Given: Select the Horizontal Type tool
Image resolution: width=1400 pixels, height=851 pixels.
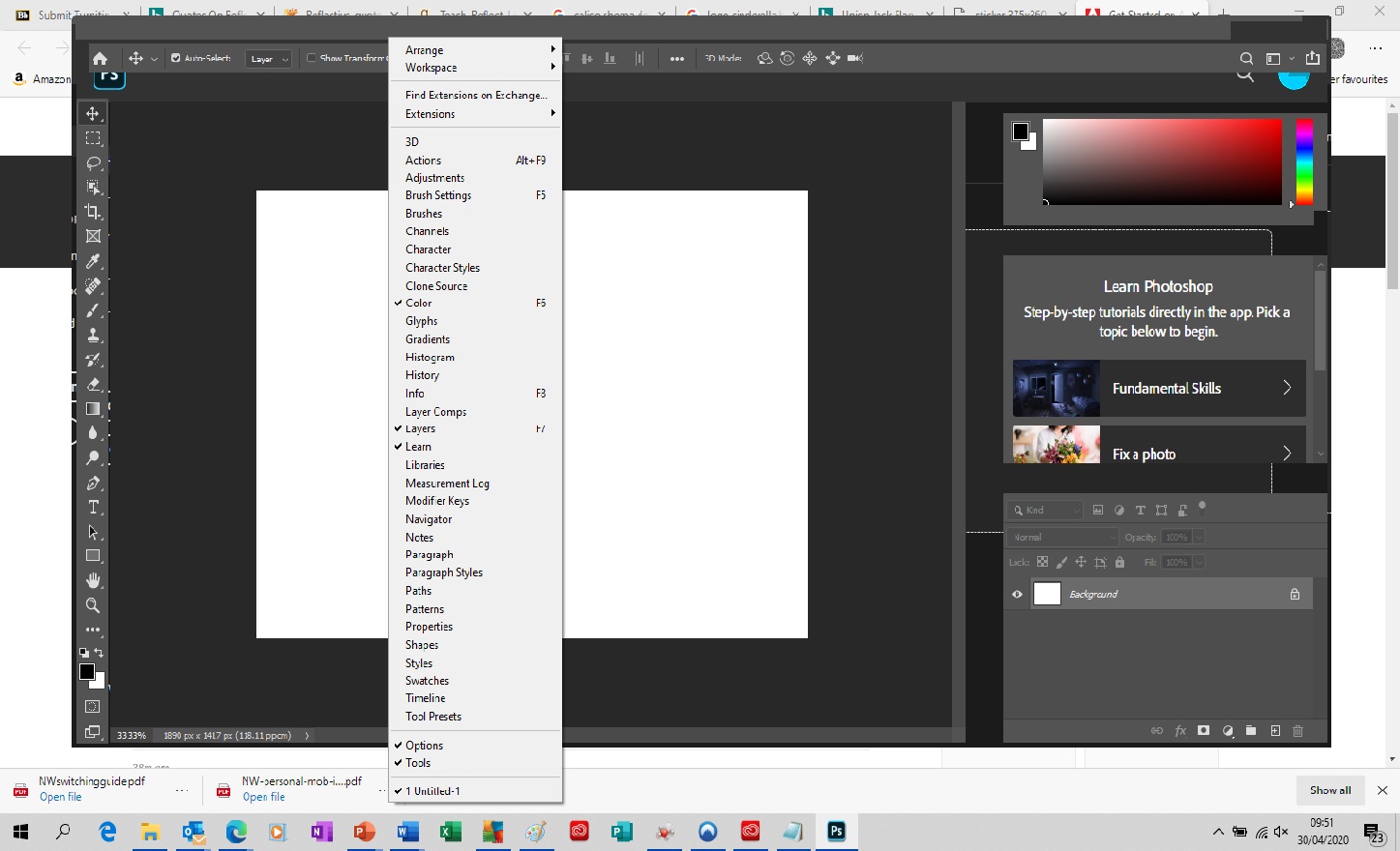Looking at the screenshot, I should click(94, 506).
